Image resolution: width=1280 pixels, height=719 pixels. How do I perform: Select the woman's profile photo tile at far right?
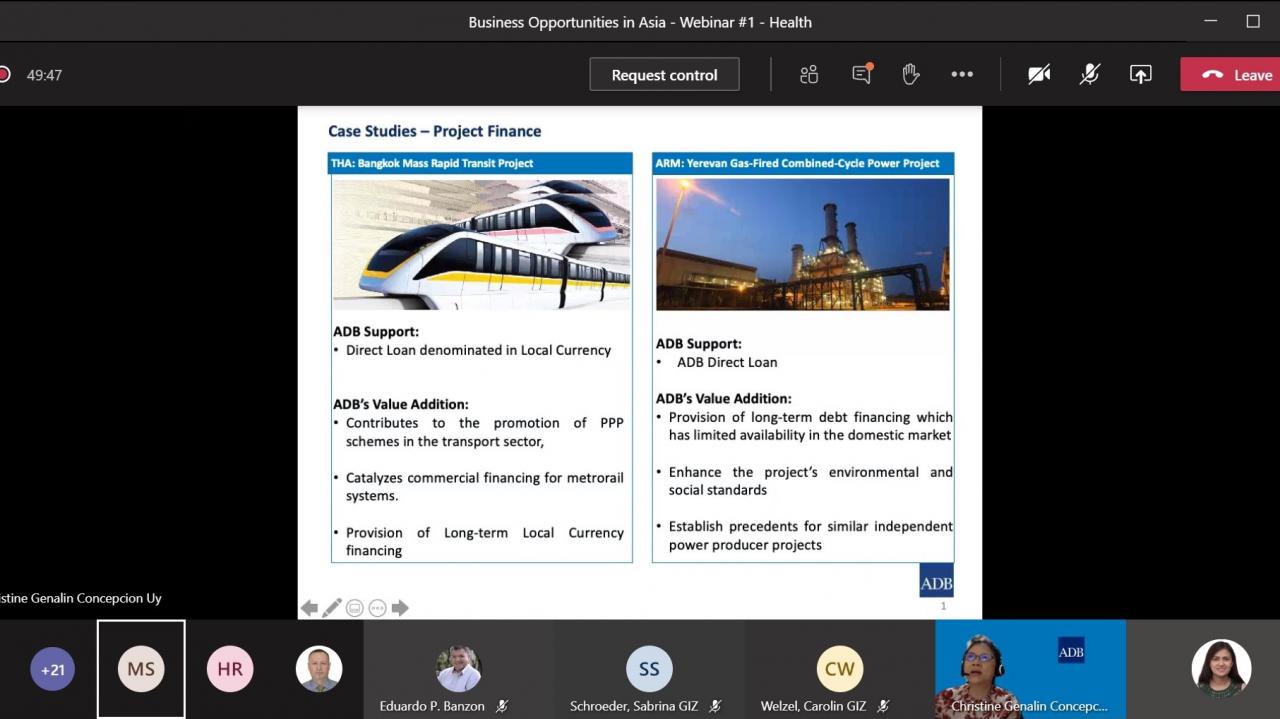click(1221, 668)
